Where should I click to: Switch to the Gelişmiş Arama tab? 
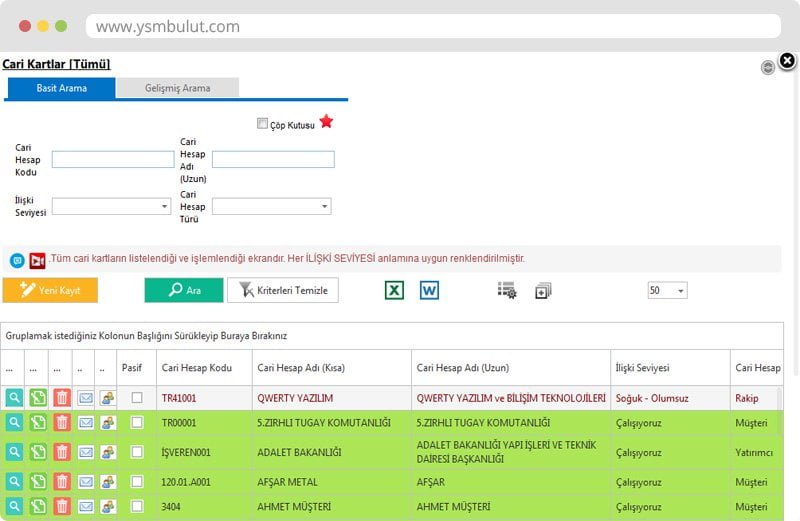(x=177, y=88)
